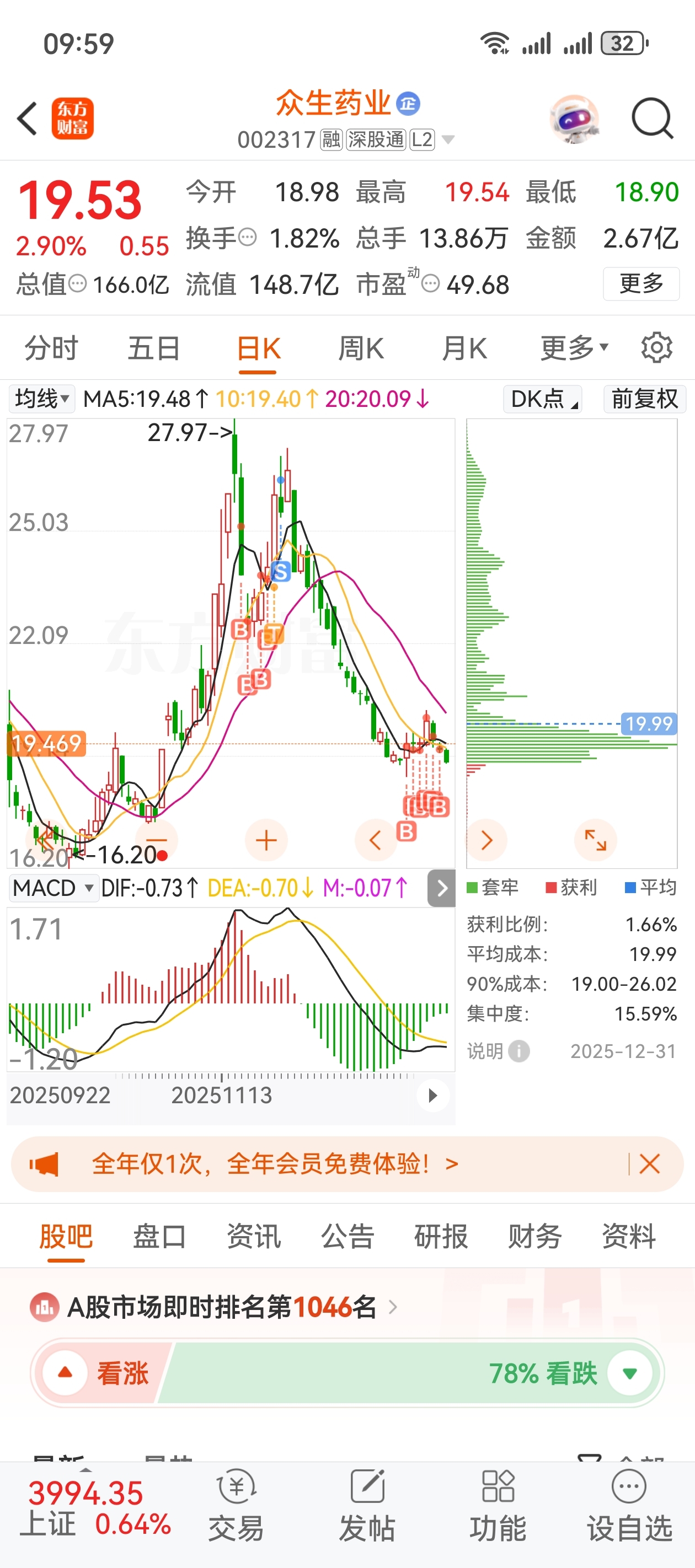Switch to 盘口 tab
The height and width of the screenshot is (1568, 695).
point(159,1236)
